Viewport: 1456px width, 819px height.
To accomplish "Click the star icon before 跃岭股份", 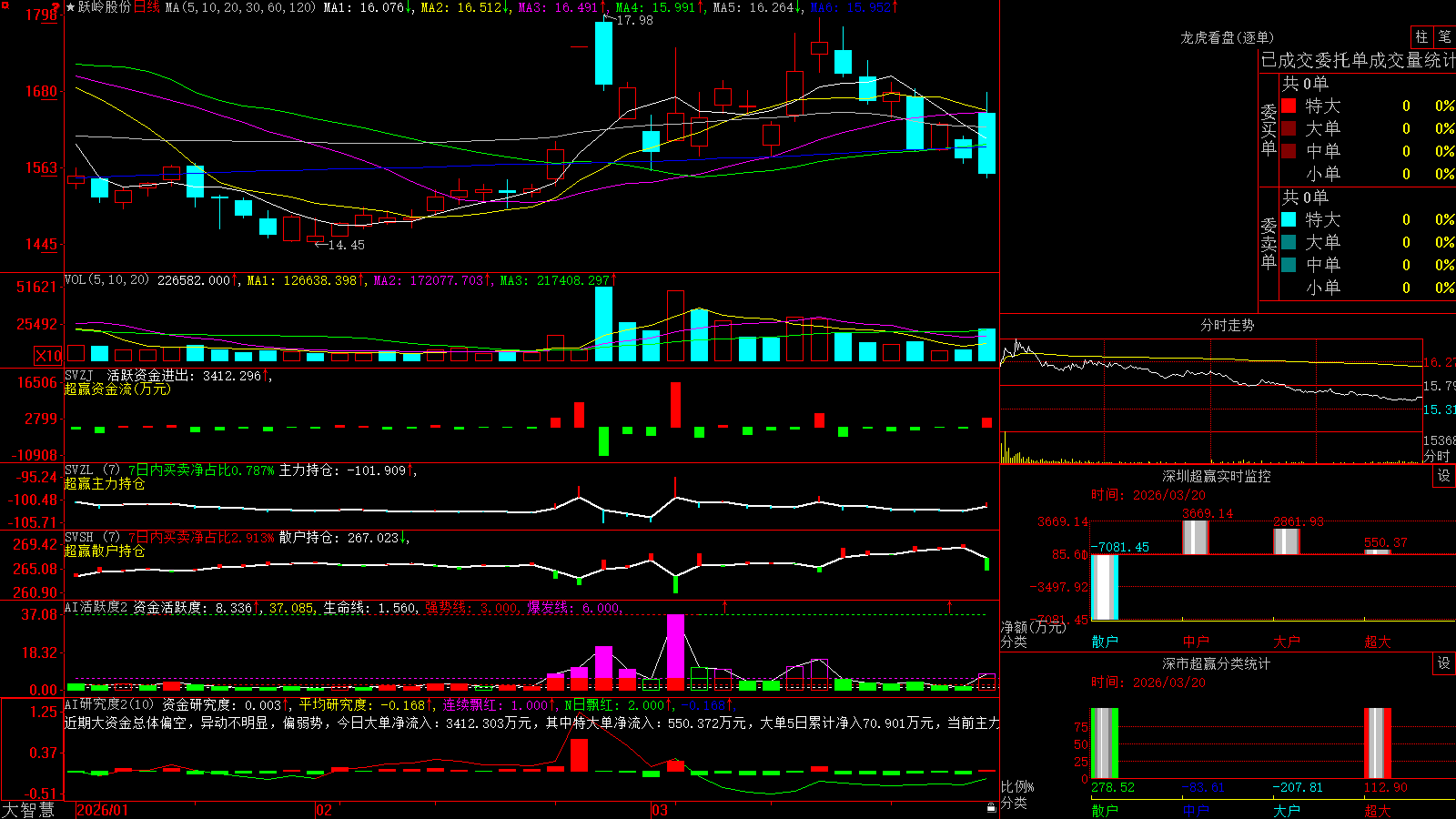I will coord(71,7).
